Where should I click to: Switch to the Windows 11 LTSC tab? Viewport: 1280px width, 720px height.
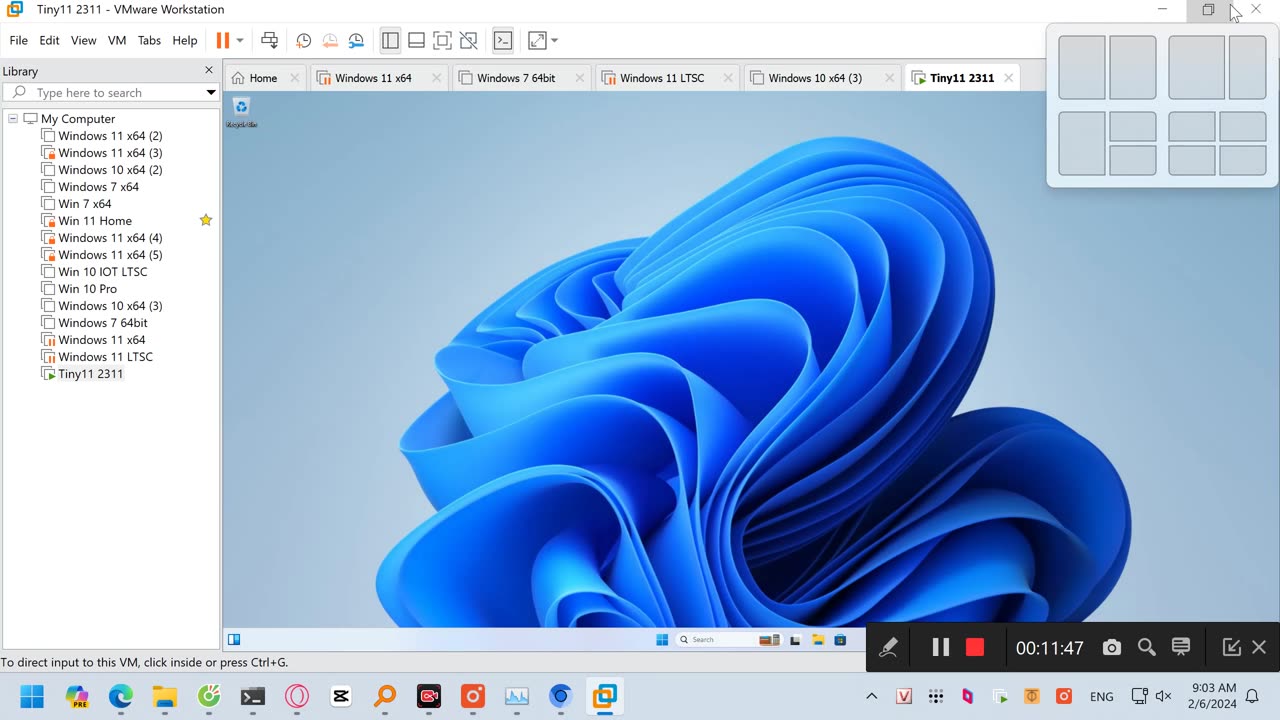(661, 78)
